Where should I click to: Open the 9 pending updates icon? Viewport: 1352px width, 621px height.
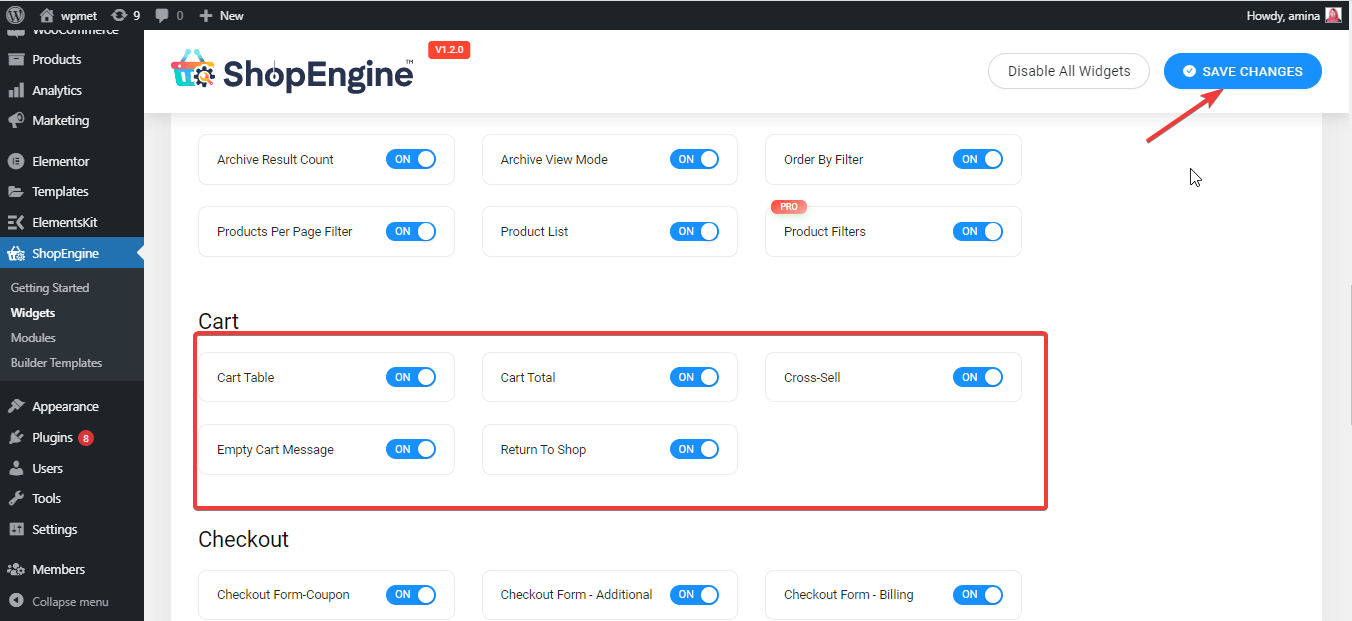coord(119,15)
